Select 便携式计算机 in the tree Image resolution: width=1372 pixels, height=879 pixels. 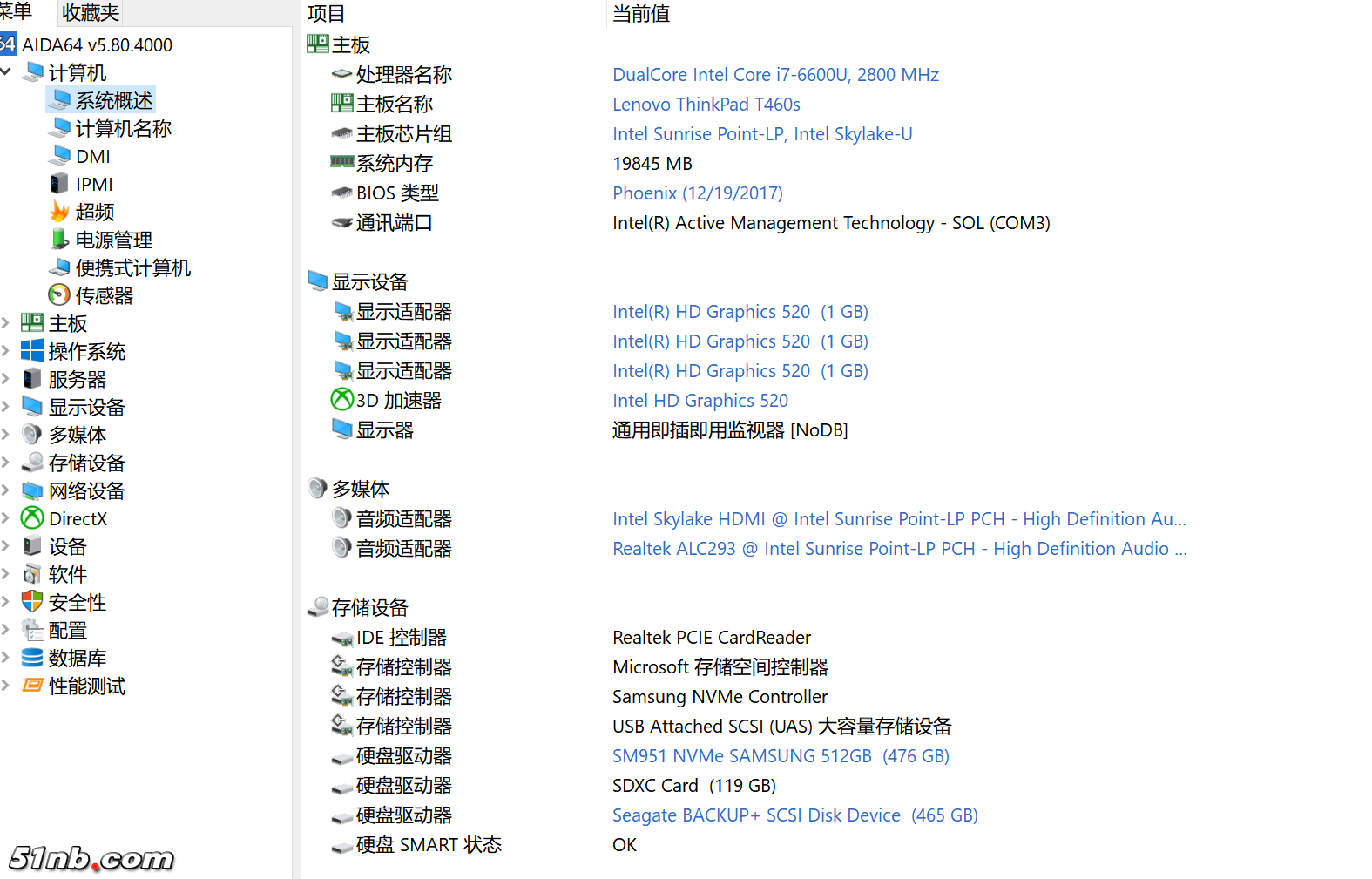(x=132, y=267)
